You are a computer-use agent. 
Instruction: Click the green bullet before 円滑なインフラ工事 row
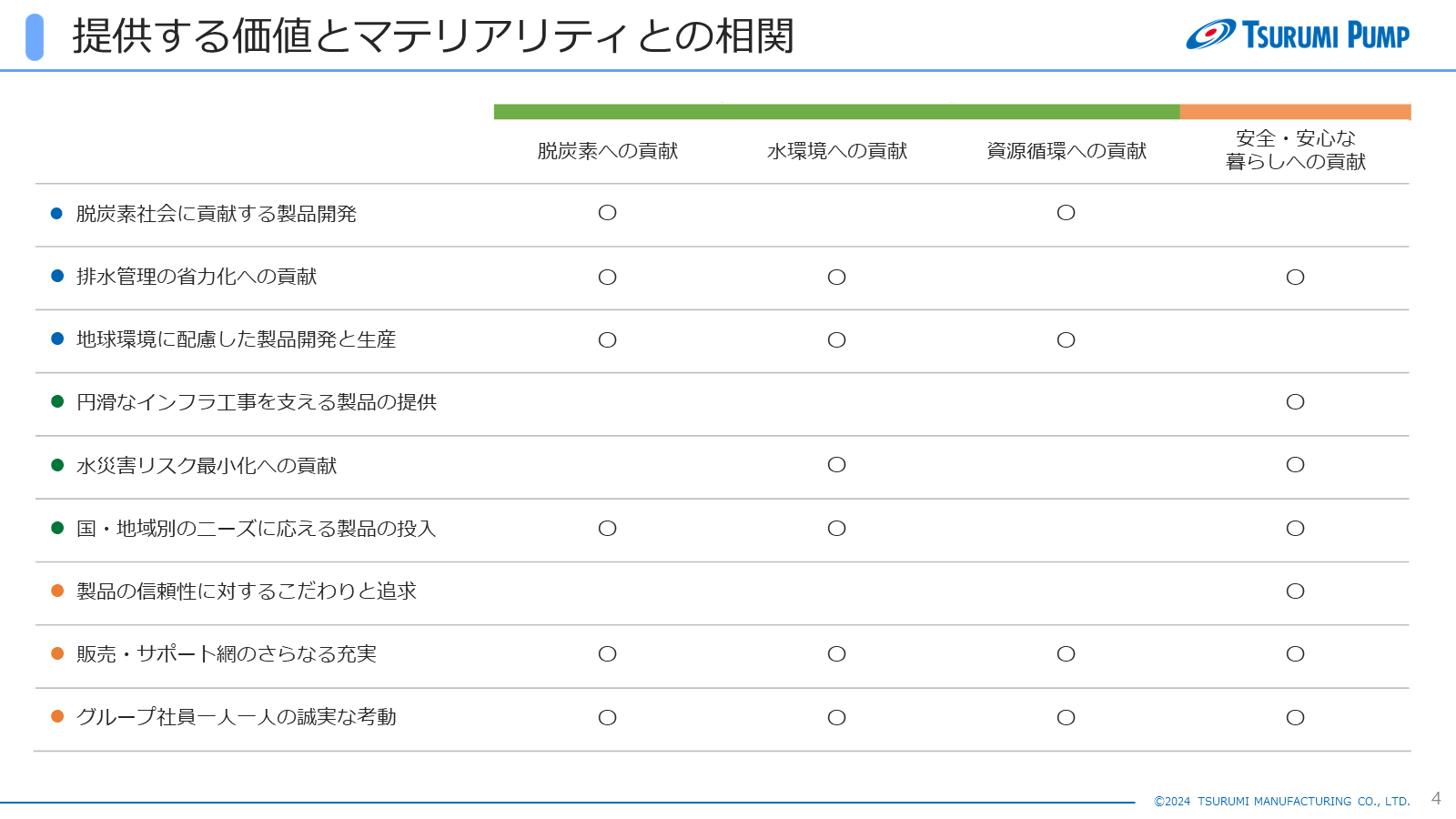[57, 401]
